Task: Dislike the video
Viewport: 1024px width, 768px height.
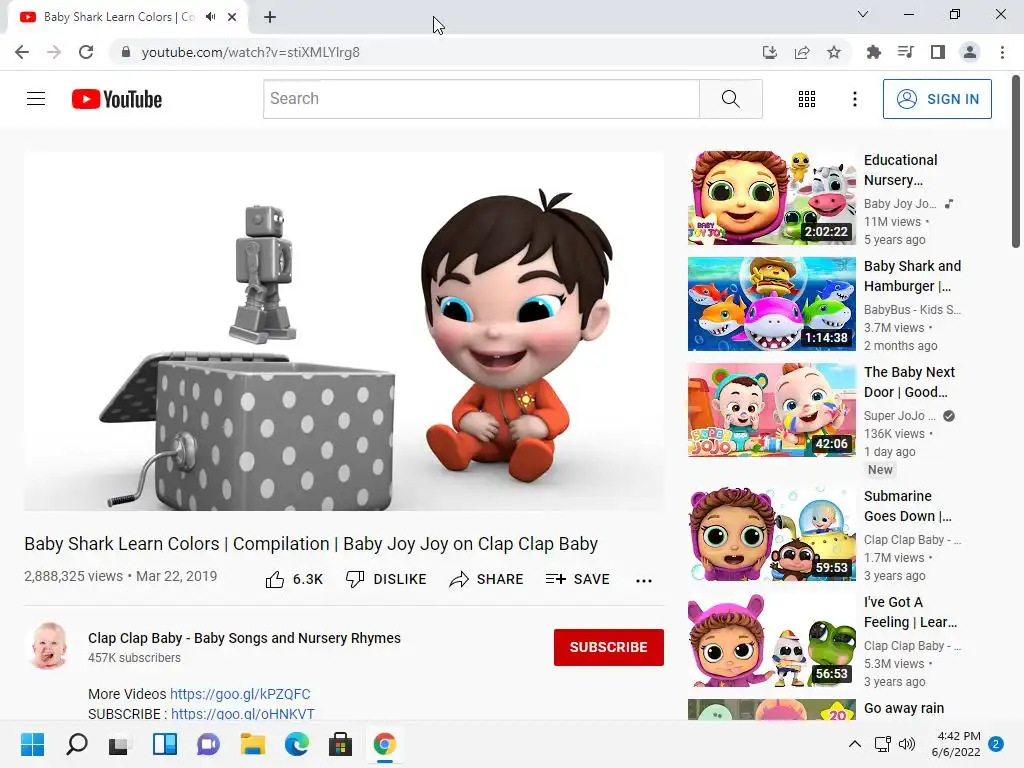Action: (386, 579)
